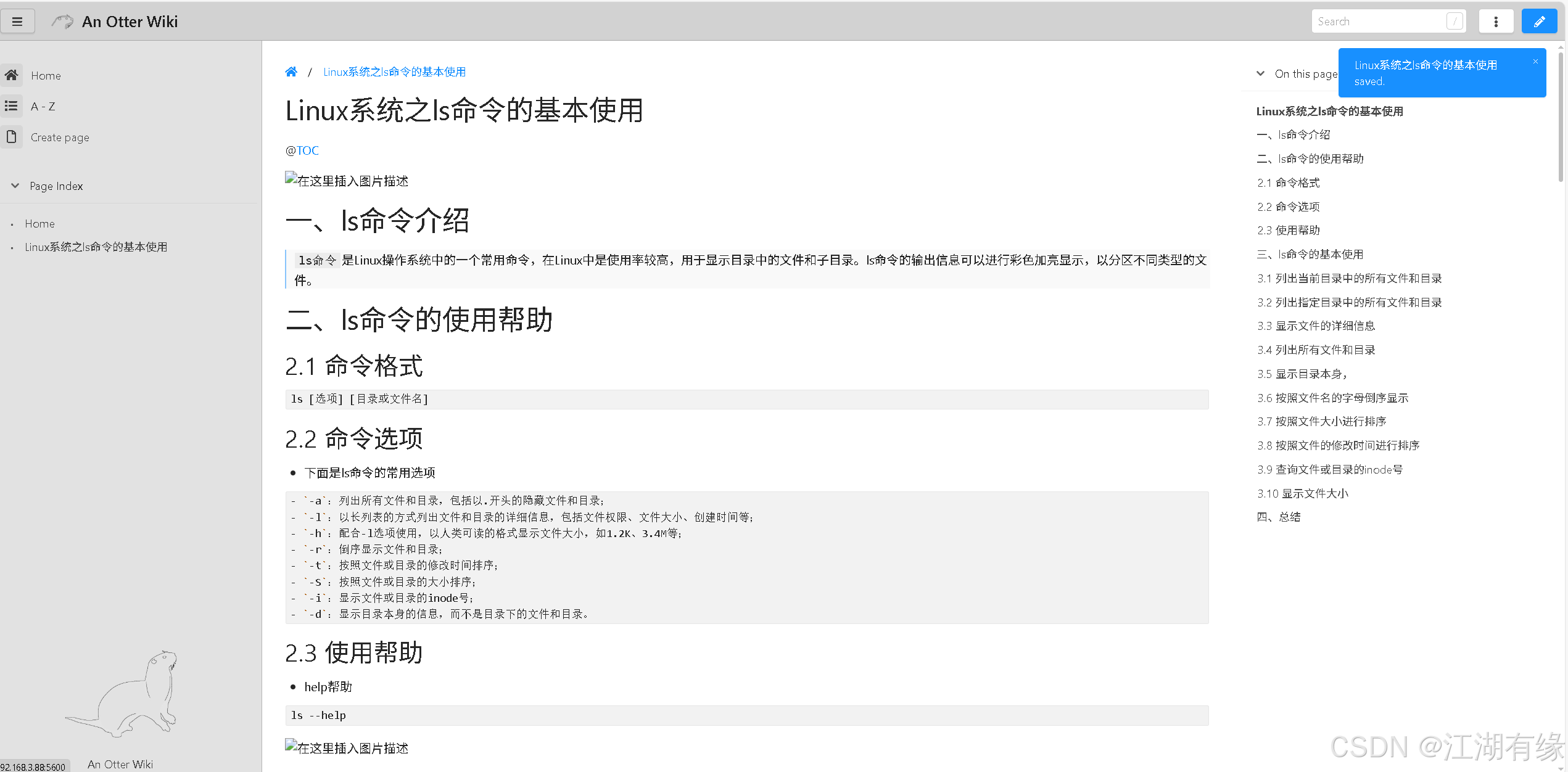
Task: Collapse the Page Index section
Action: click(15, 186)
